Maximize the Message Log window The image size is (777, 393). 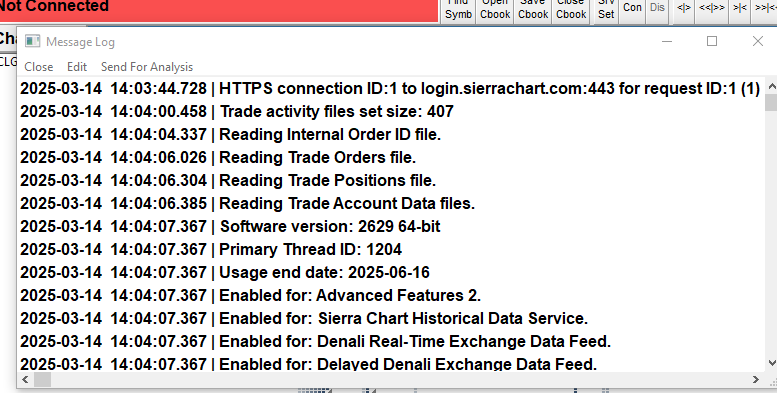pos(712,41)
